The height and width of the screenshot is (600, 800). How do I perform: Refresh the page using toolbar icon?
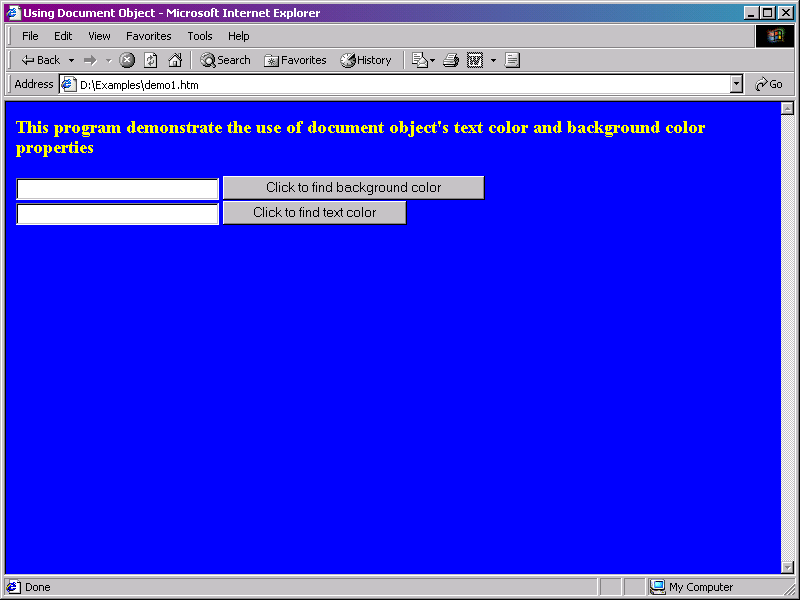click(151, 60)
